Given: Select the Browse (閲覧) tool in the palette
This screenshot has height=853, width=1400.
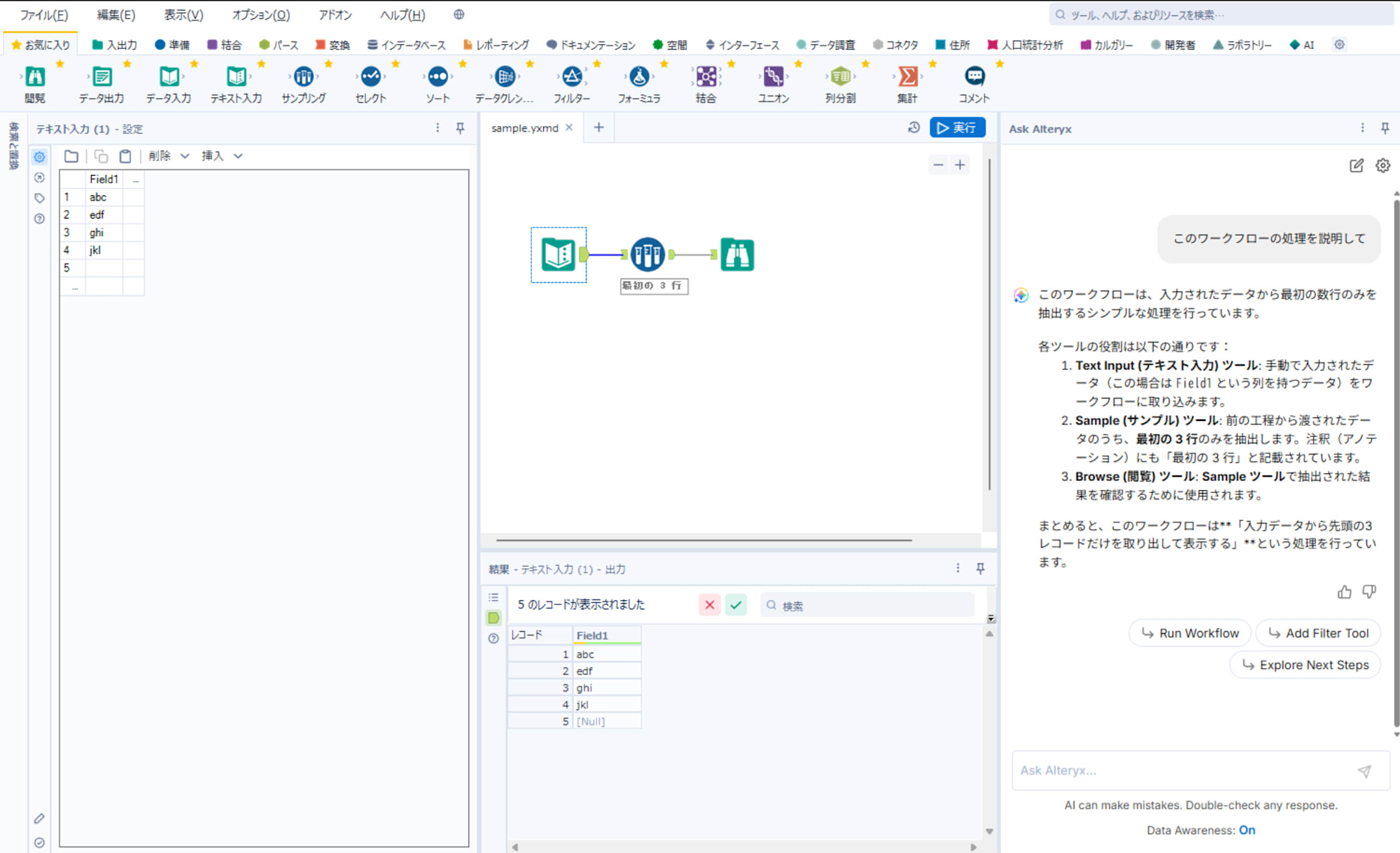Looking at the screenshot, I should point(34,83).
